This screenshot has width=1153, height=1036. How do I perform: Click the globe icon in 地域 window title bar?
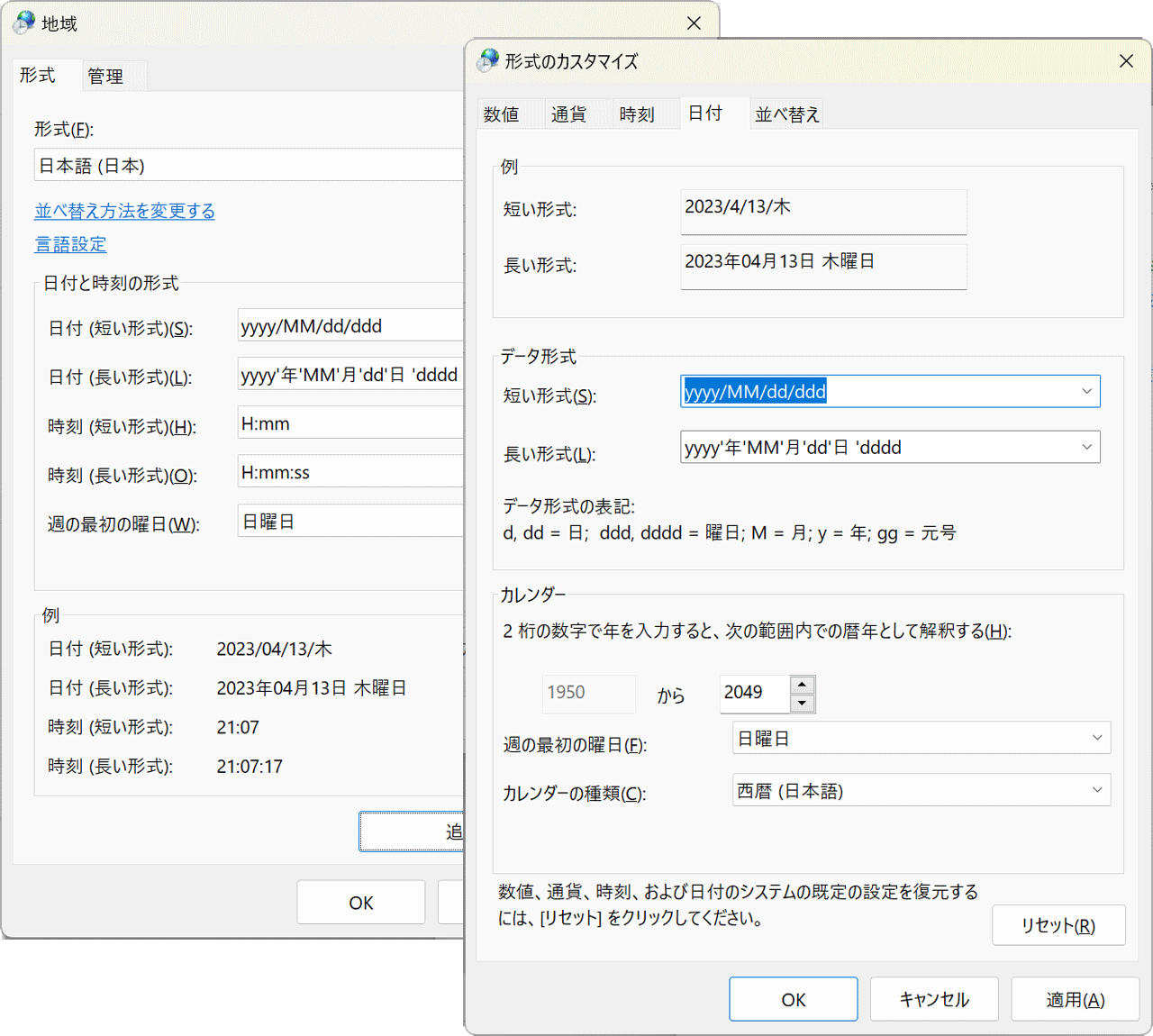tap(24, 23)
